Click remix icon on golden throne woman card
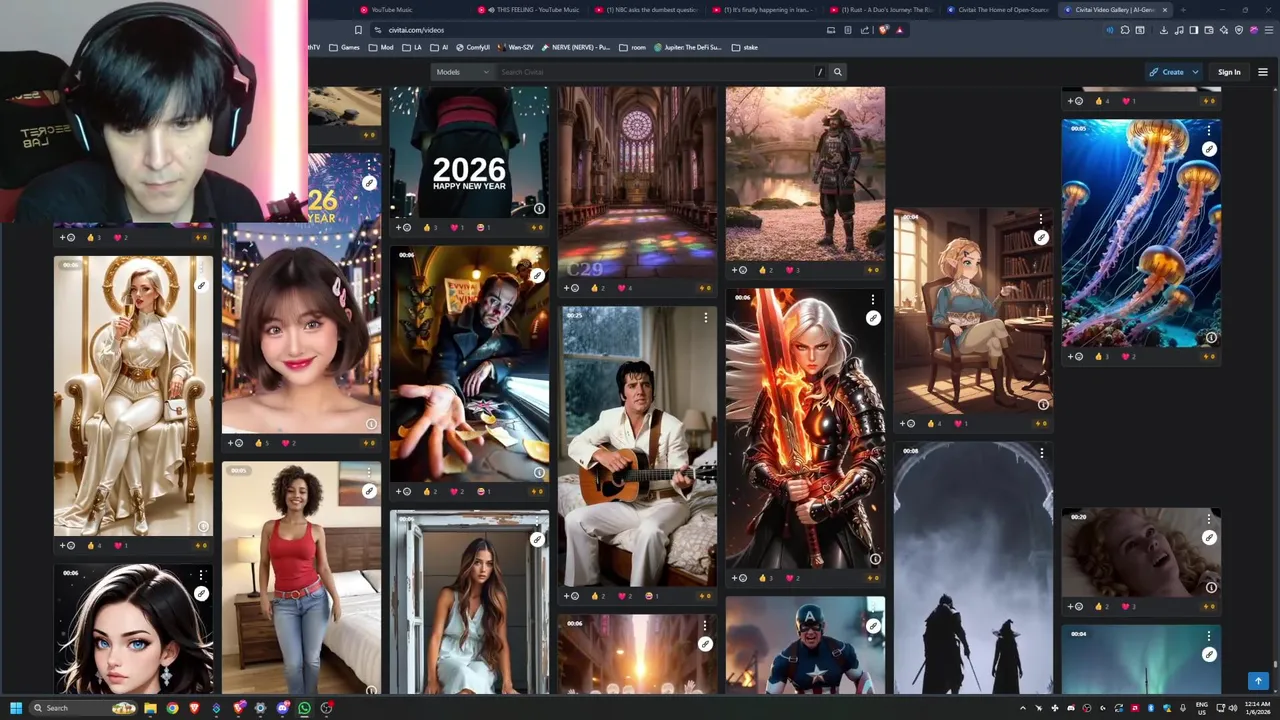The image size is (1280, 720). pos(201,286)
